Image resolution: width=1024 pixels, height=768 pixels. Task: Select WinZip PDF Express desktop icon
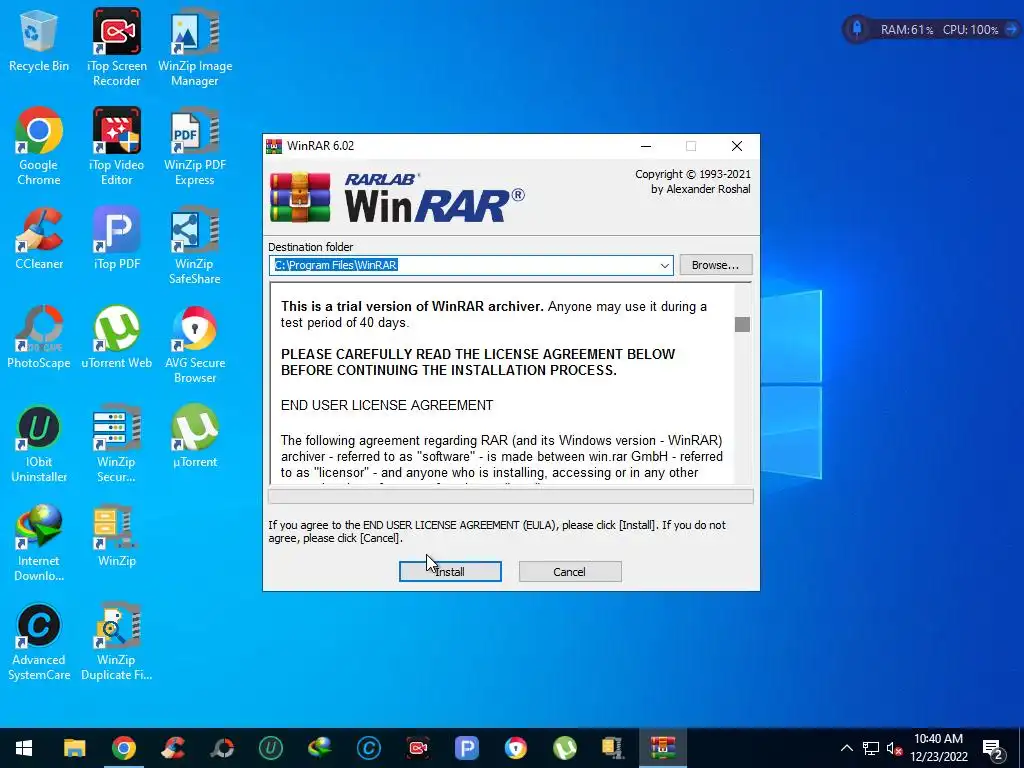point(195,146)
